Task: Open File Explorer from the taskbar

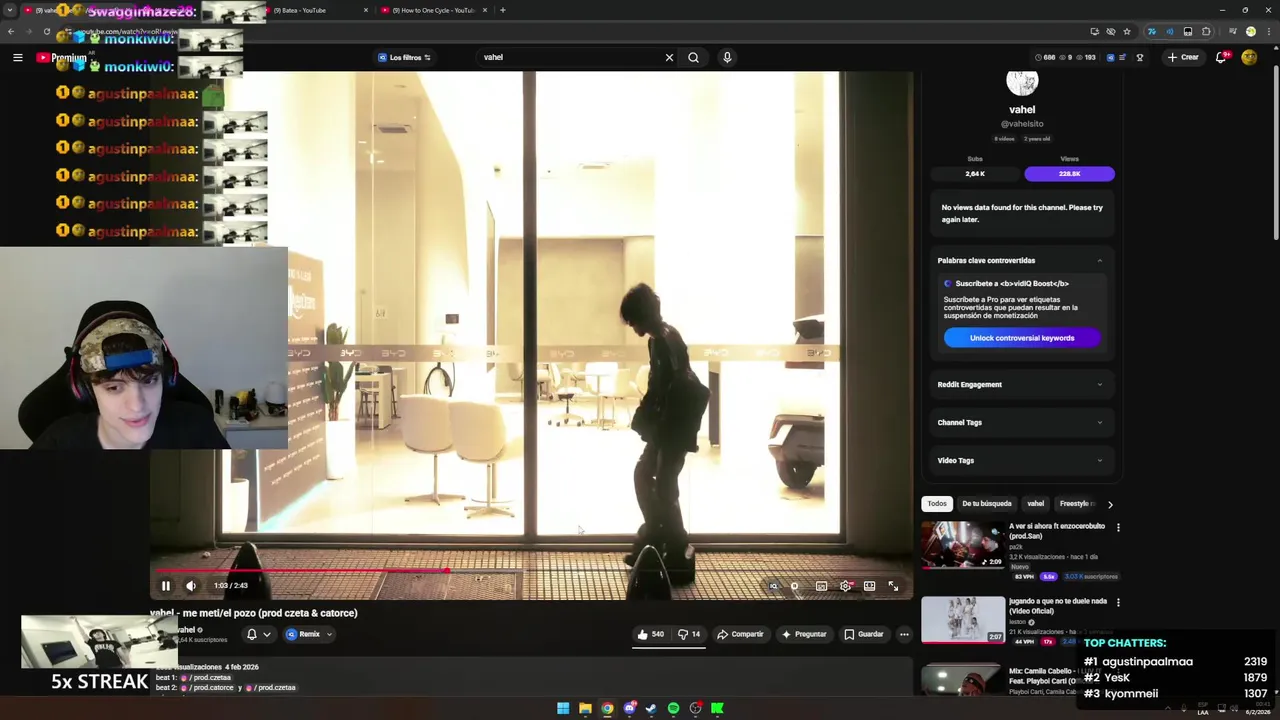Action: (585, 708)
